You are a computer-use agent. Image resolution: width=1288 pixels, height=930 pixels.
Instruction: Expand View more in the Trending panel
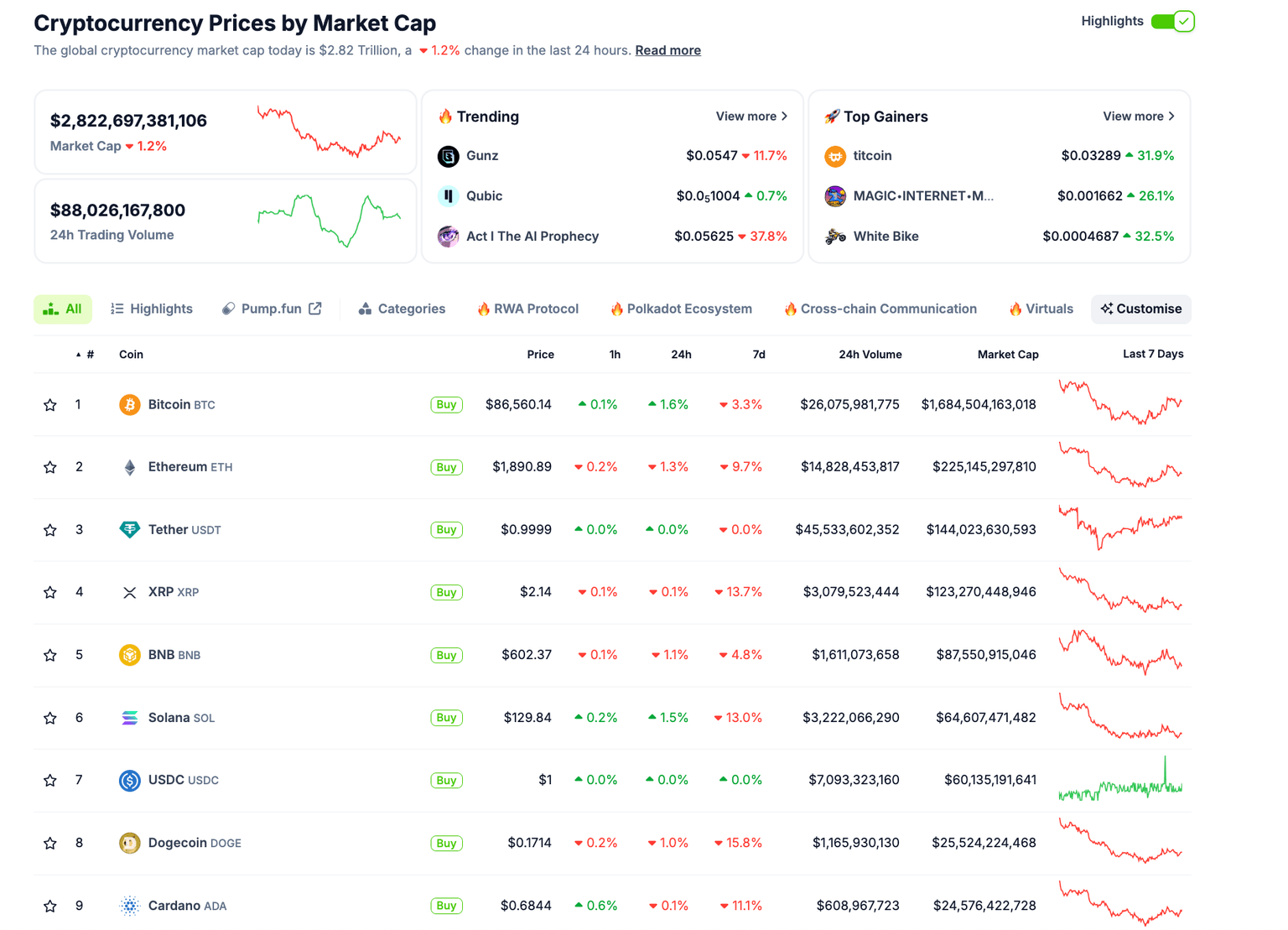click(751, 117)
